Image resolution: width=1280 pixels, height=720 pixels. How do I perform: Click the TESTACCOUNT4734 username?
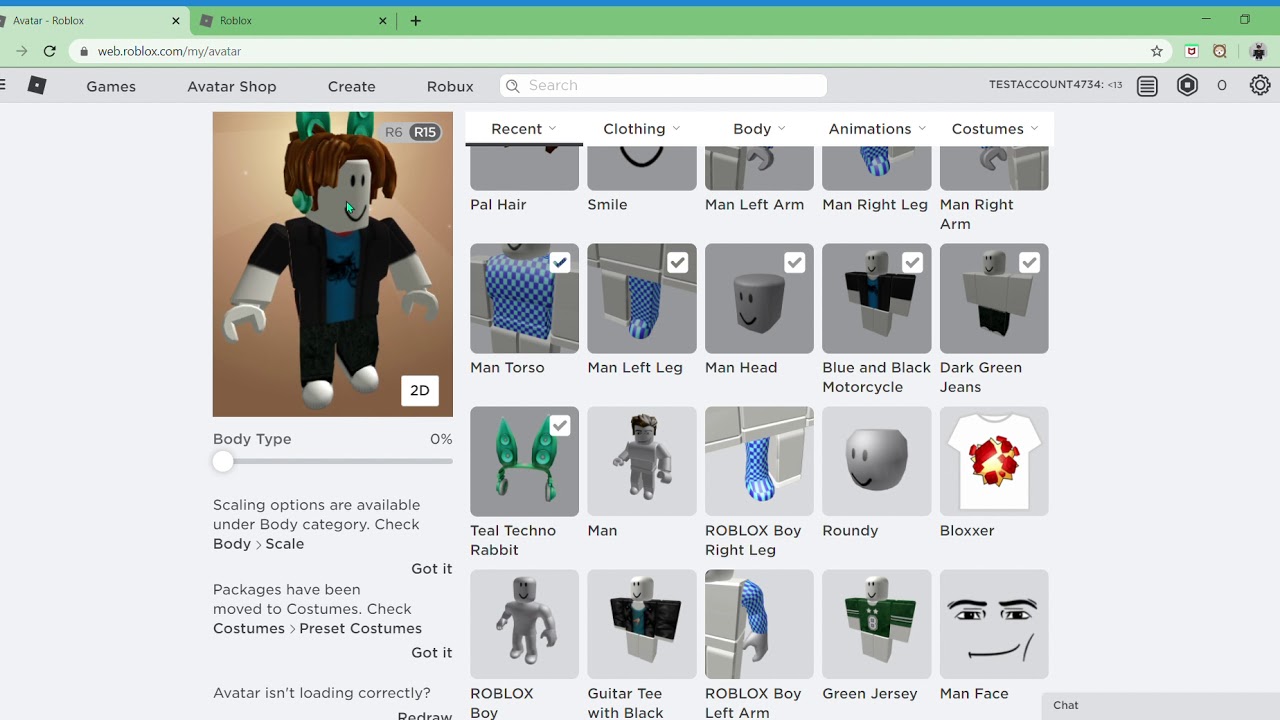1046,85
